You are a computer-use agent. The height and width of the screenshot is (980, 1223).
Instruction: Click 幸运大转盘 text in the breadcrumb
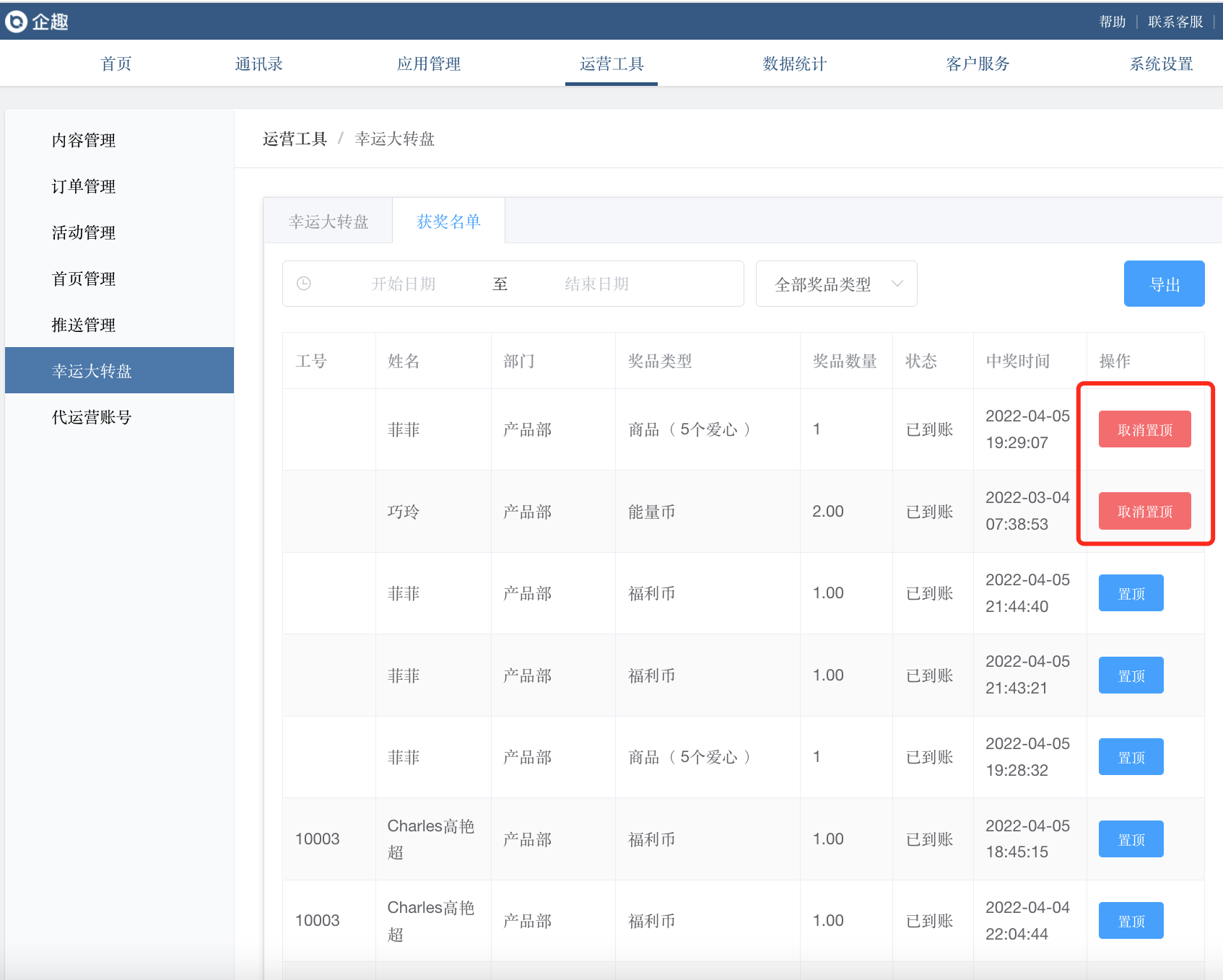coord(395,139)
